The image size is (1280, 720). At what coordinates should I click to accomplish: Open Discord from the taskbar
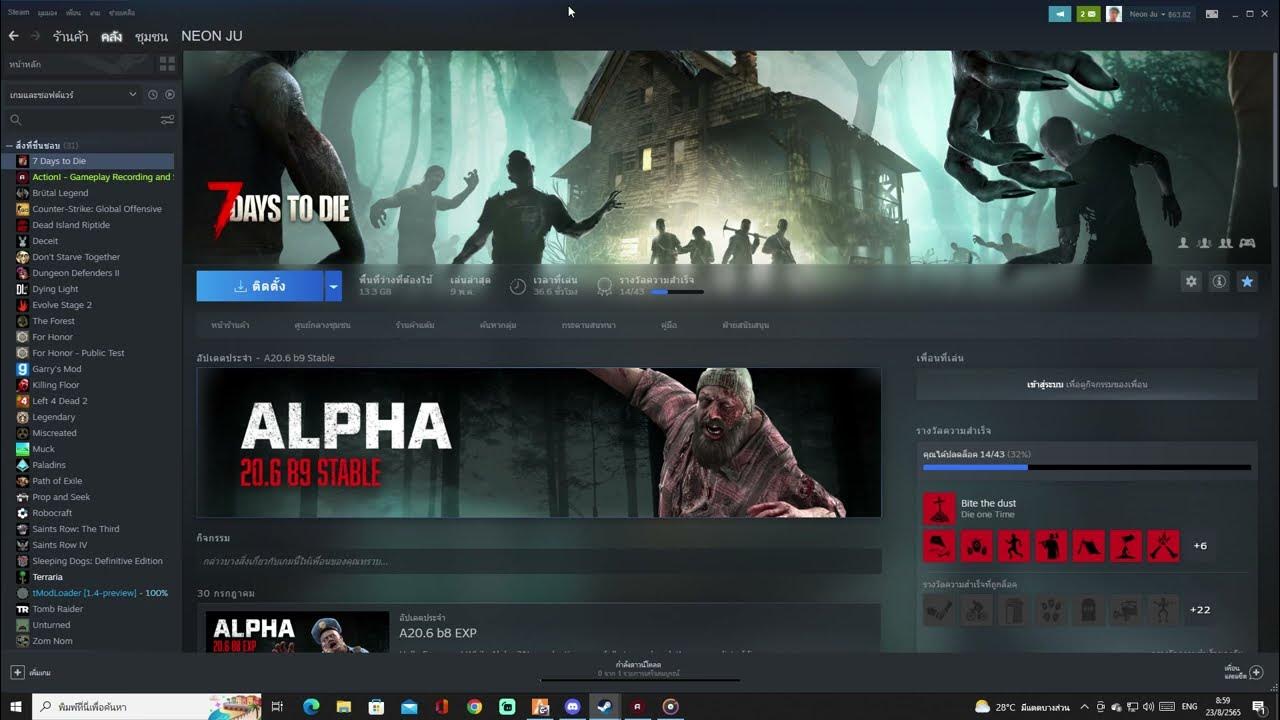(x=572, y=707)
